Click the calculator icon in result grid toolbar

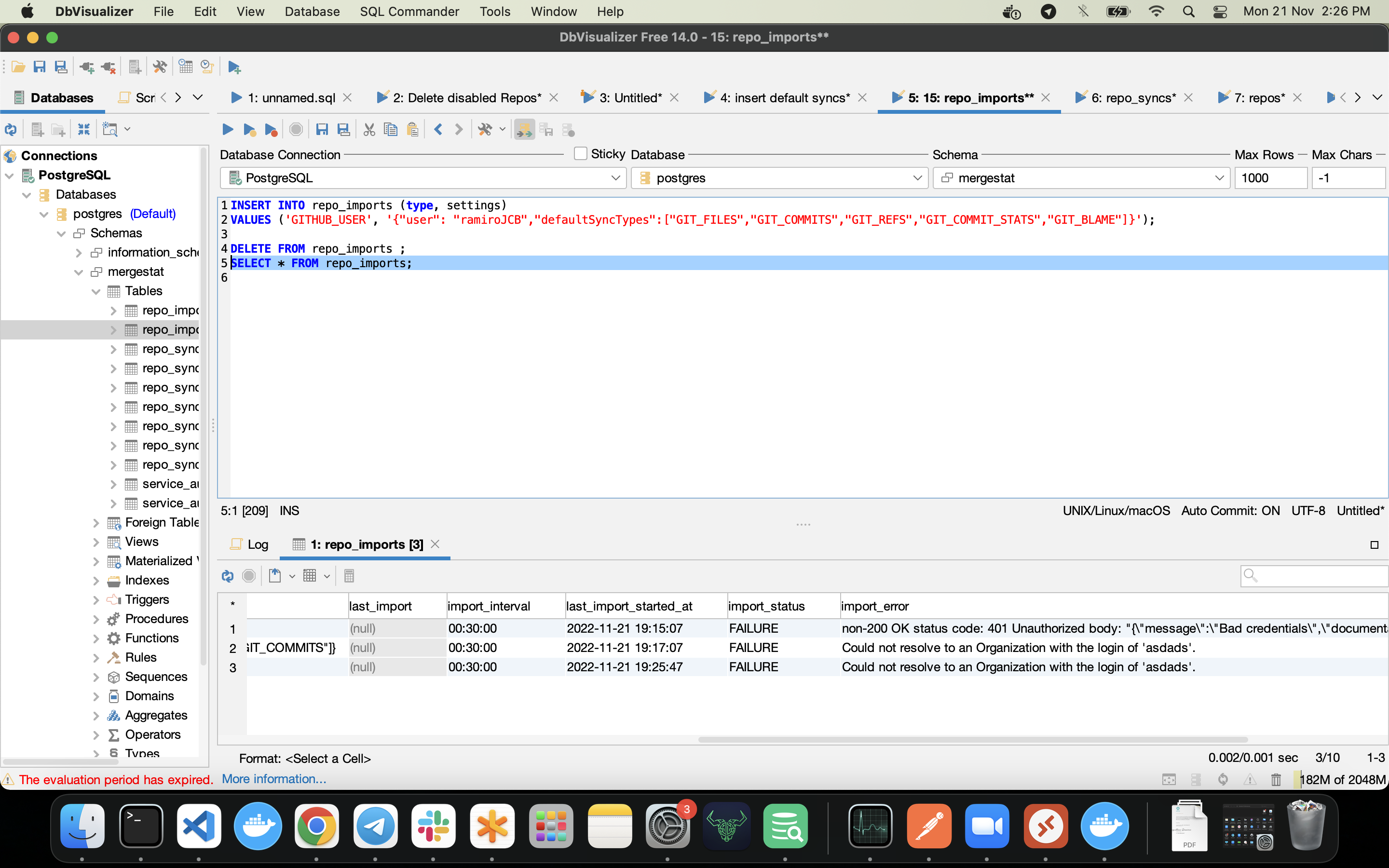[x=350, y=576]
